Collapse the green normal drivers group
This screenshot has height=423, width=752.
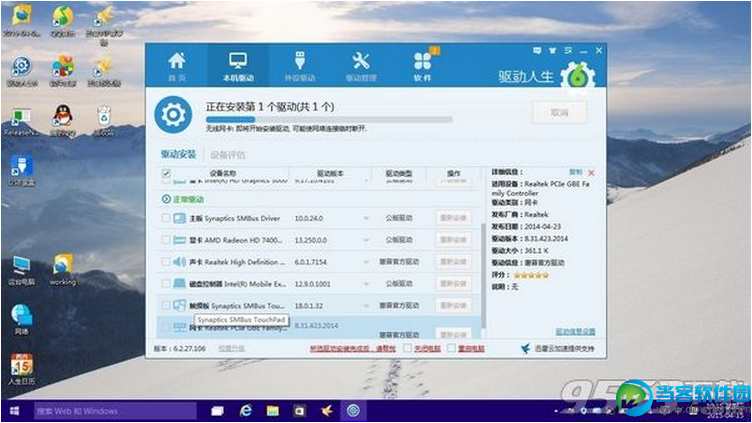pos(166,199)
